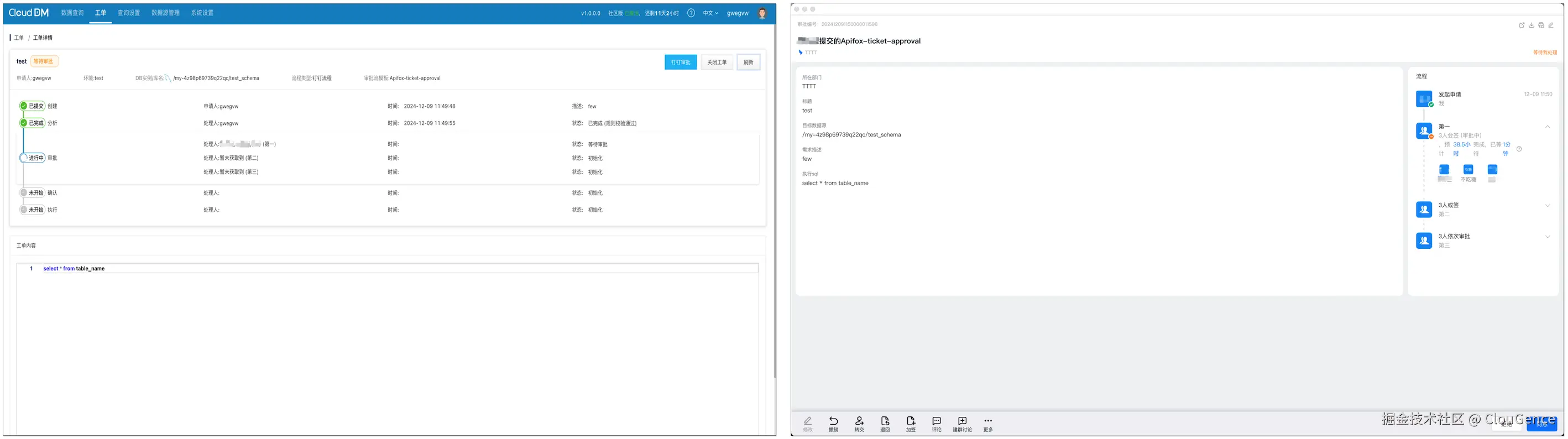Click the 退回 (return) icon
Image resolution: width=1568 pixels, height=439 pixels.
tap(885, 421)
